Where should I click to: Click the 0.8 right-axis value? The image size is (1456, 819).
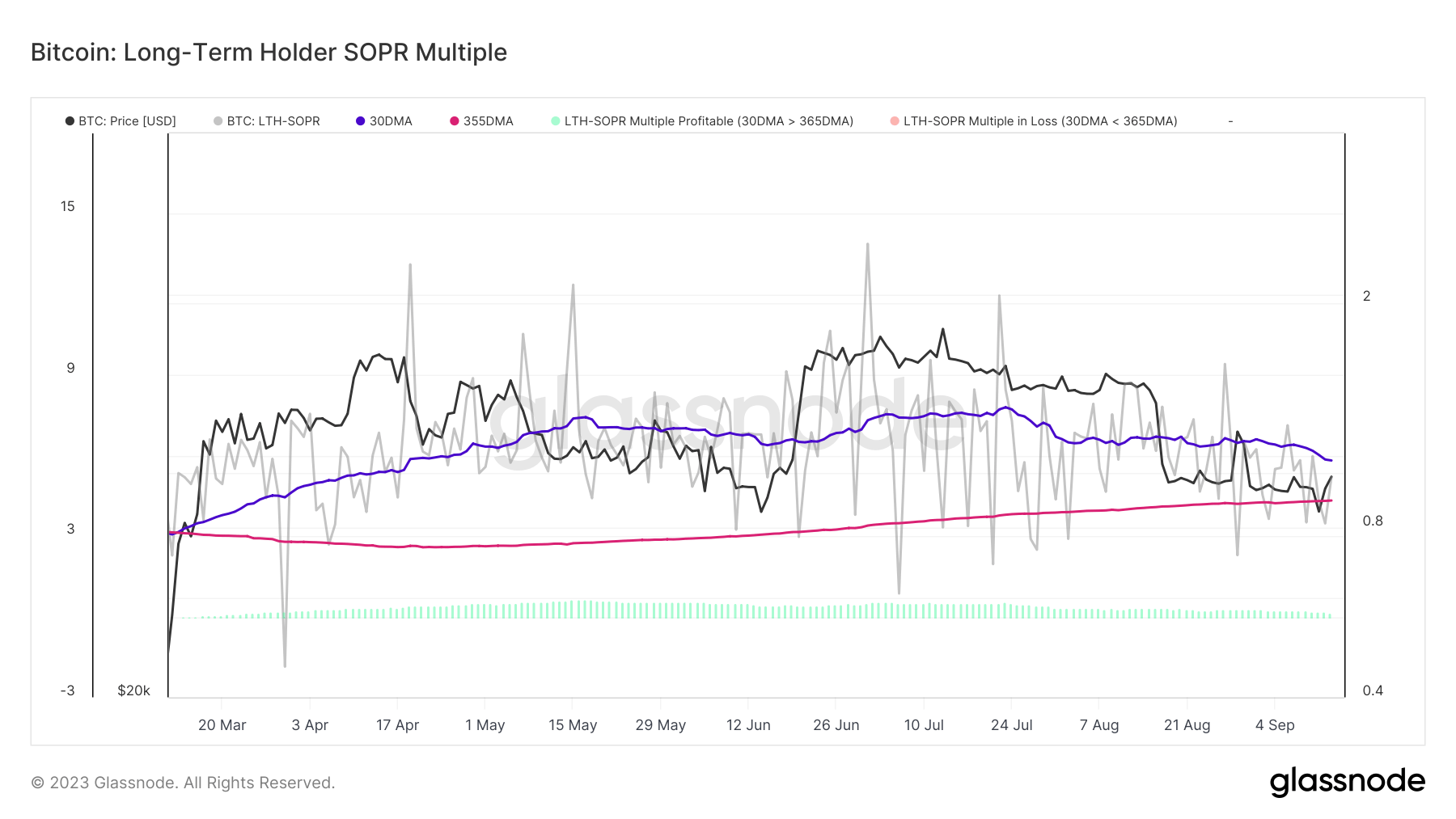(x=1373, y=521)
